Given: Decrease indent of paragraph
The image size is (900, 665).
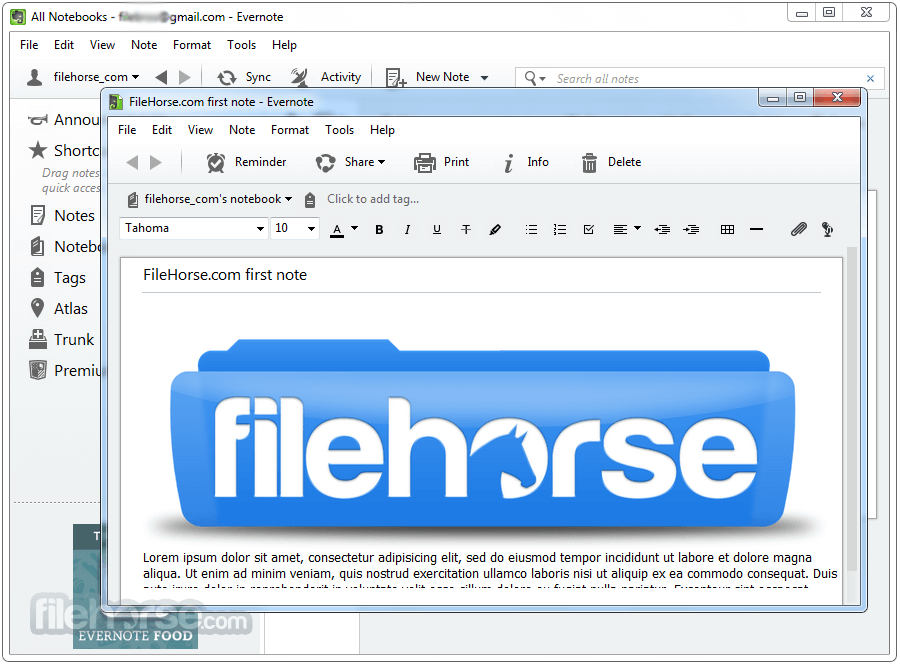Looking at the screenshot, I should coord(662,230).
